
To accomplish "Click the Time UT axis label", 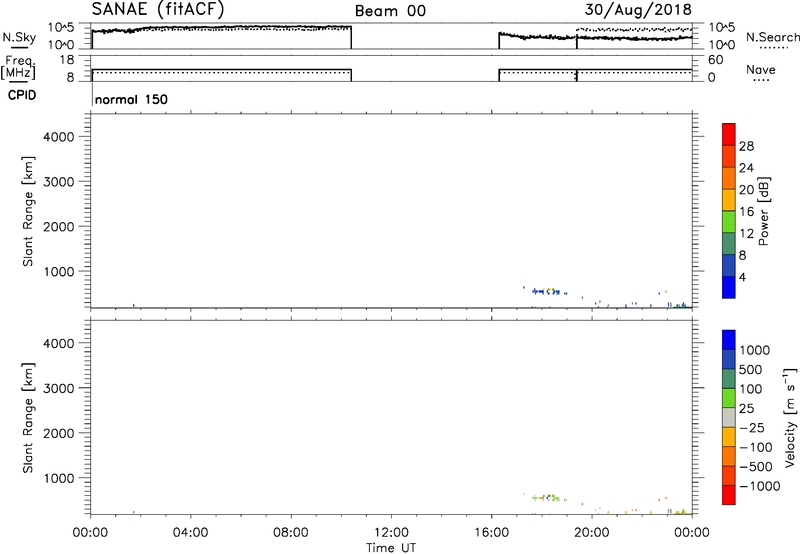I will pyautogui.click(x=391, y=548).
